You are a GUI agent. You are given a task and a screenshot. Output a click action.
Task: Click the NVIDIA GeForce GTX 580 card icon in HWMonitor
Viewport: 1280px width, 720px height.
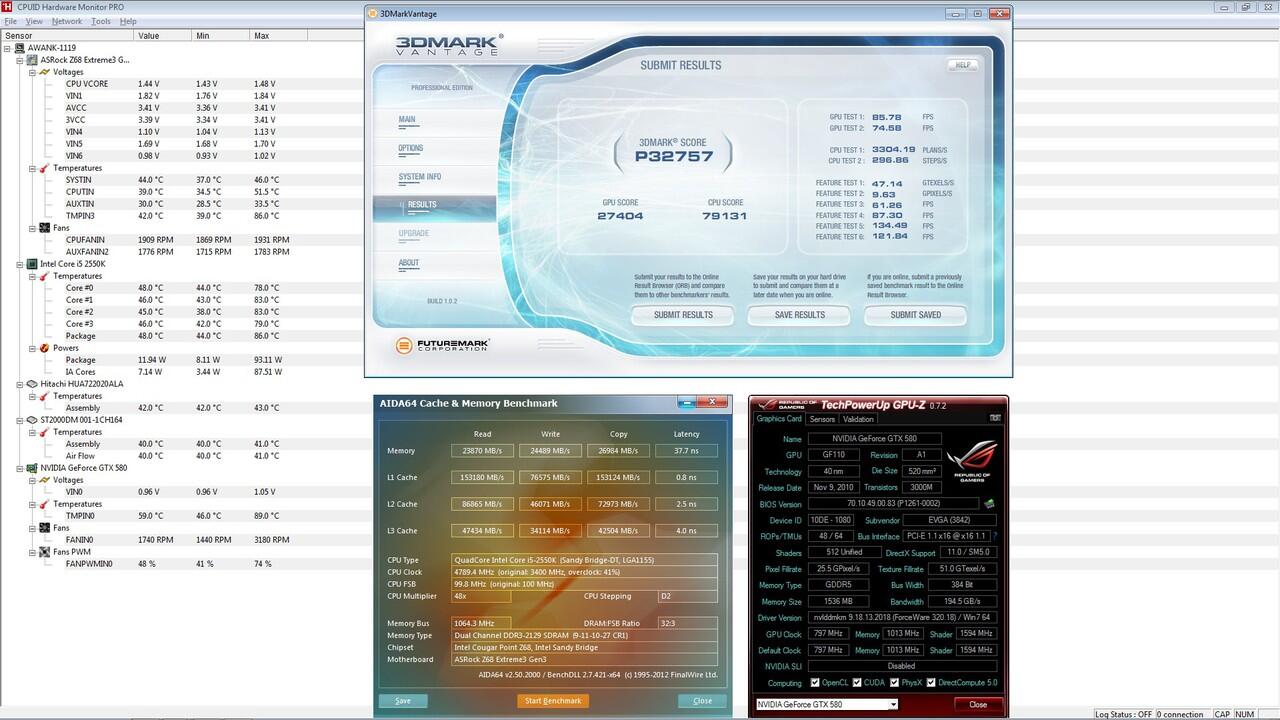pyautogui.click(x=32, y=468)
